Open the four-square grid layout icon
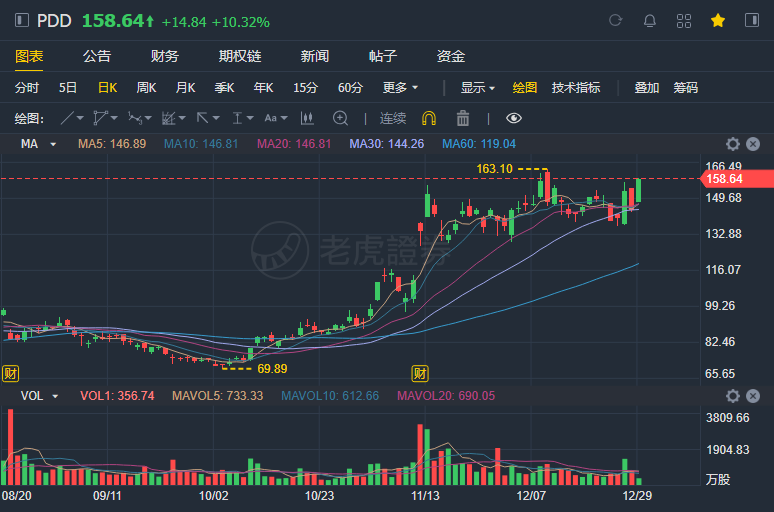The image size is (774, 512). pos(684,21)
